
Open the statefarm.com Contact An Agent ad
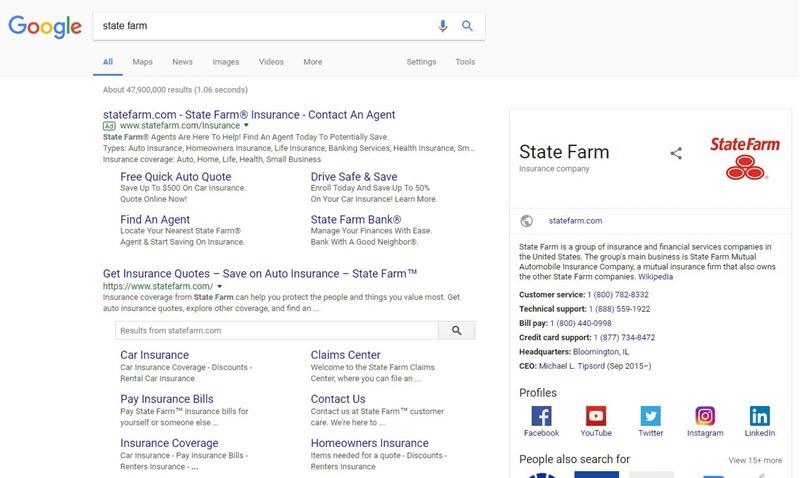[x=249, y=115]
